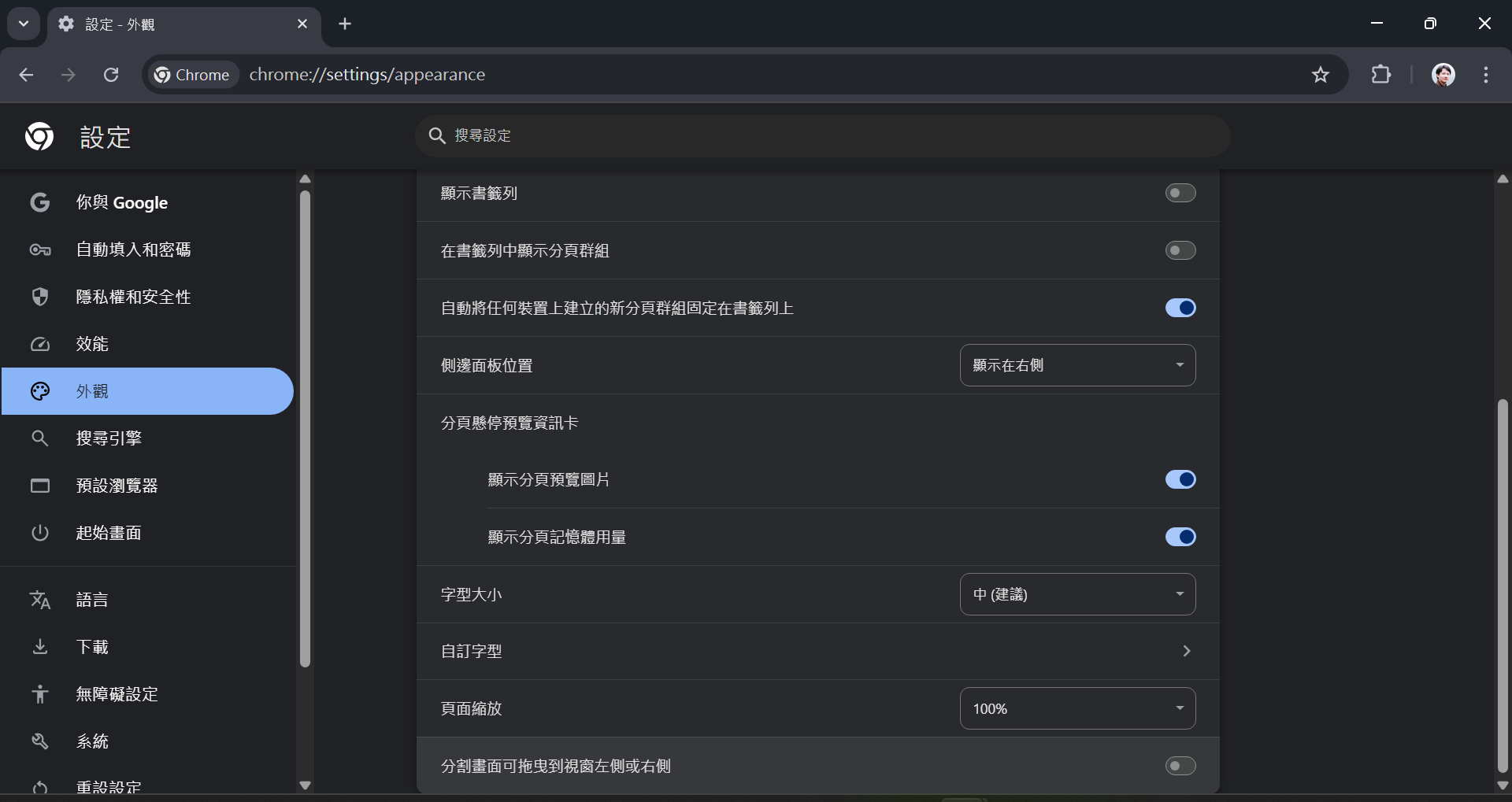This screenshot has width=1512, height=802.
Task: Open 字型大小 dropdown
Action: pyautogui.click(x=1077, y=594)
